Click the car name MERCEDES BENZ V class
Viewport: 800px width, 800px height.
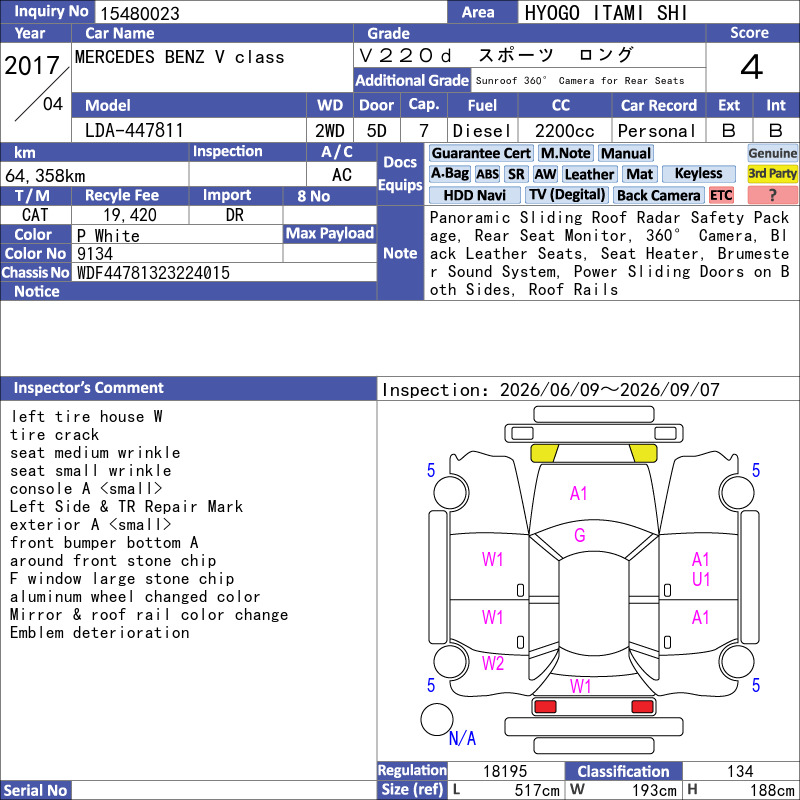point(180,57)
